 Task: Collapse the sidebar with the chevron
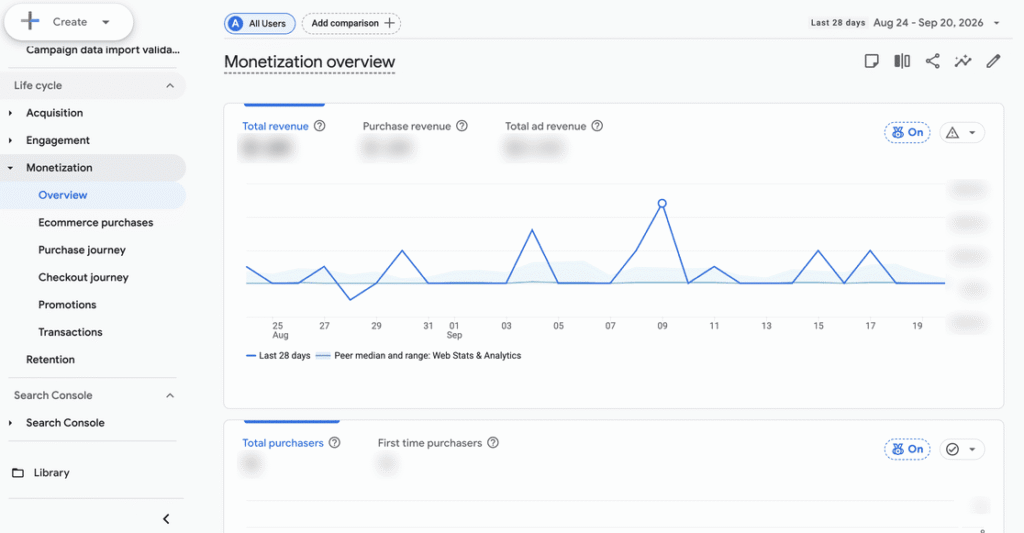coord(166,519)
